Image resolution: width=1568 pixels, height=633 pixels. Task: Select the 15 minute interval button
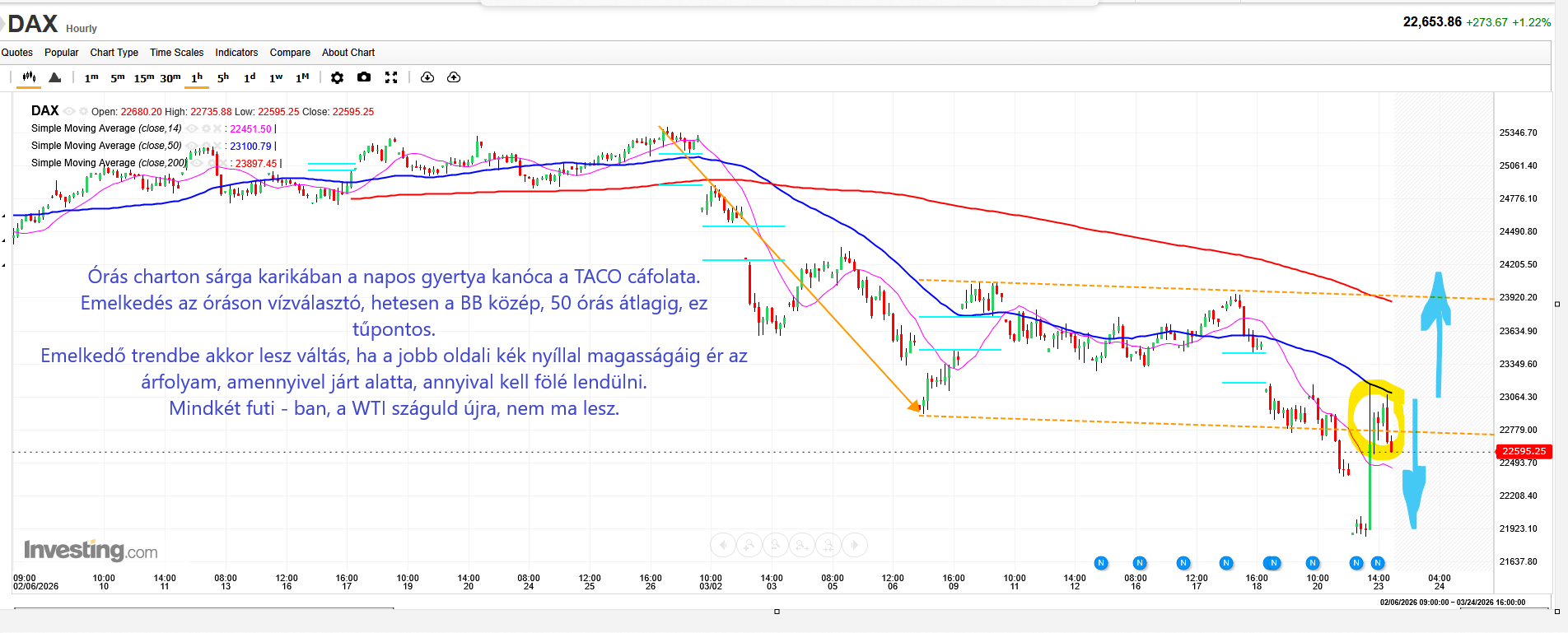pyautogui.click(x=143, y=77)
